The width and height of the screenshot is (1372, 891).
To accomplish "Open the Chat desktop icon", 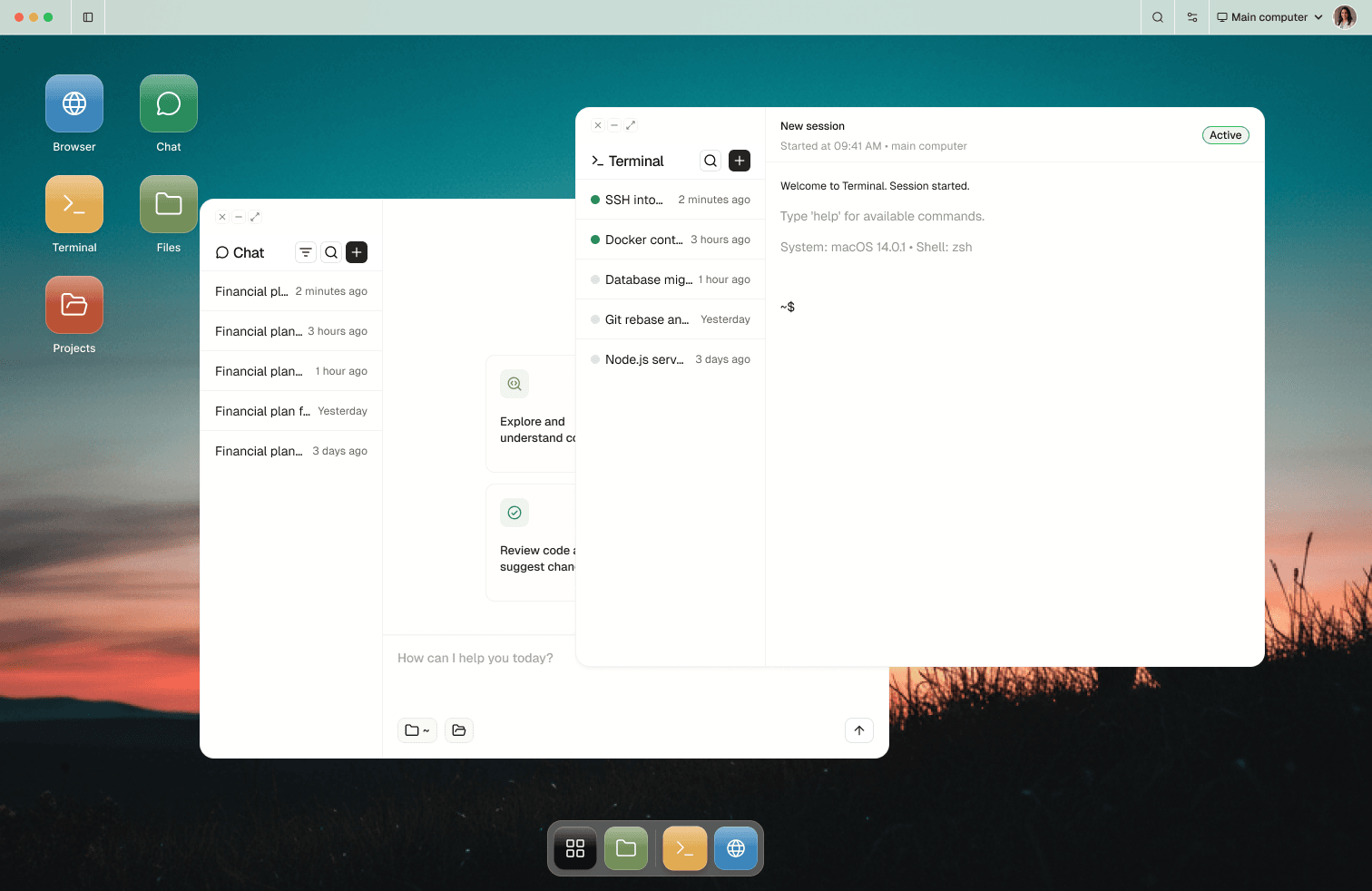I will [169, 103].
